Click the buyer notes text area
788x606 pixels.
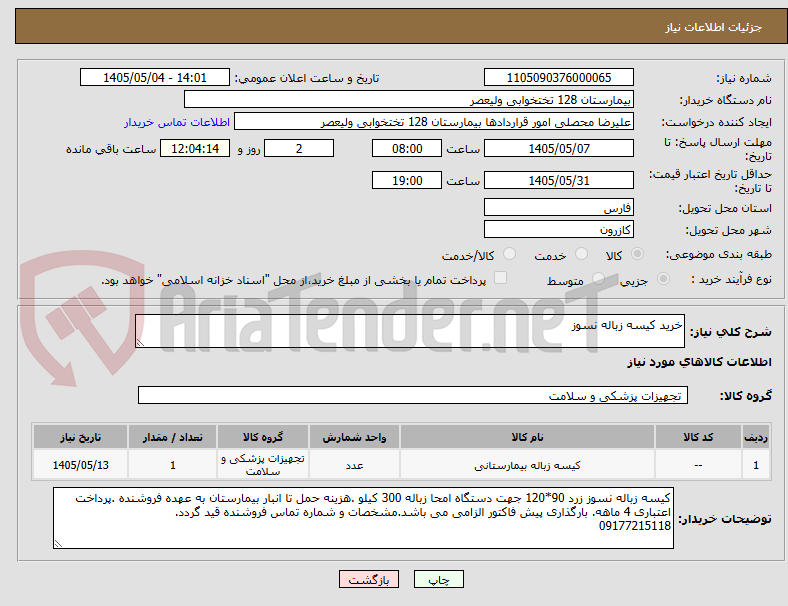(x=363, y=518)
